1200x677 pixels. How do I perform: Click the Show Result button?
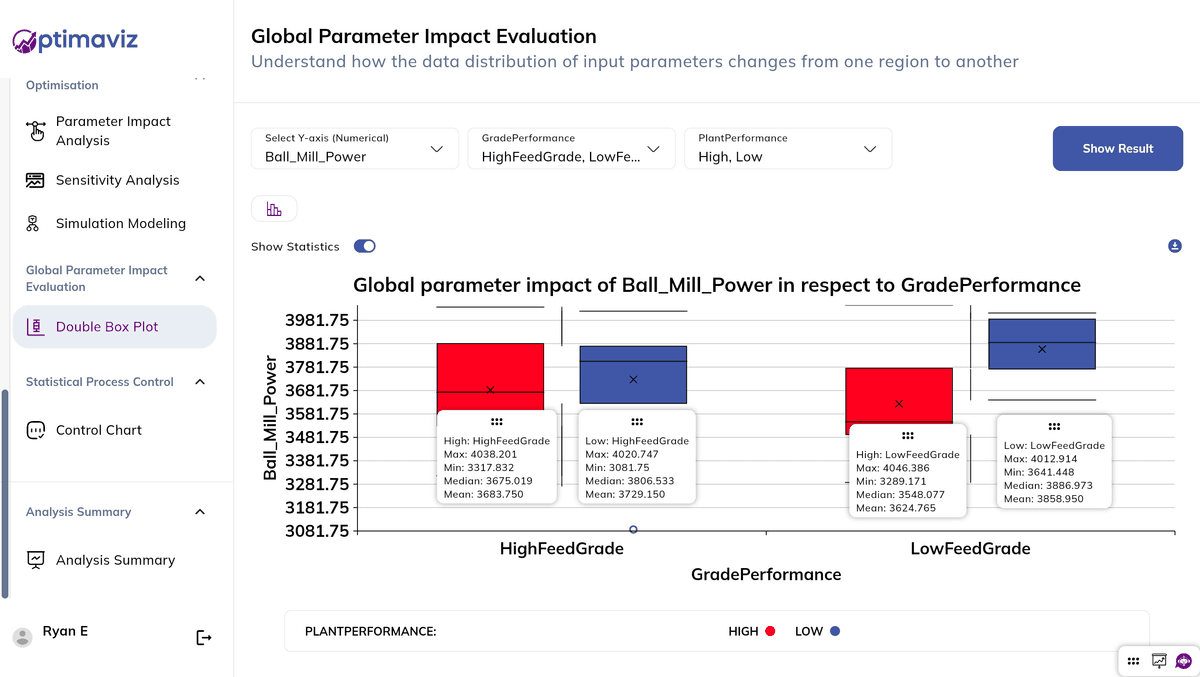pos(1117,148)
